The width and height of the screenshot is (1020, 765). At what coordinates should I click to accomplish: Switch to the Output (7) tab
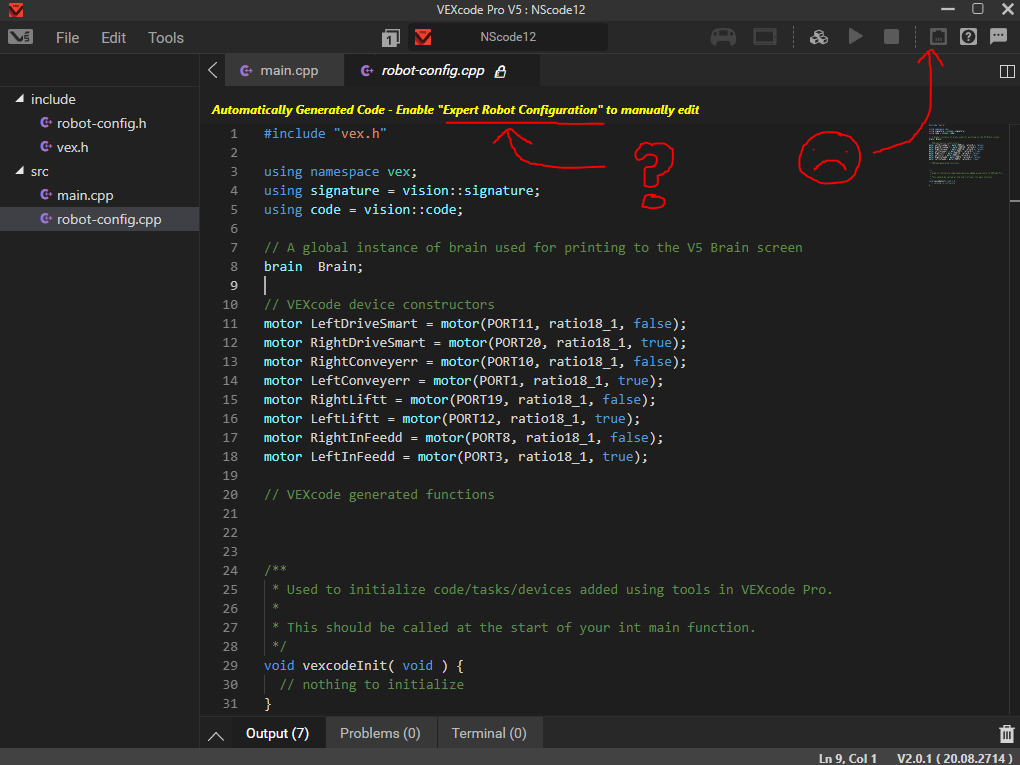click(277, 733)
